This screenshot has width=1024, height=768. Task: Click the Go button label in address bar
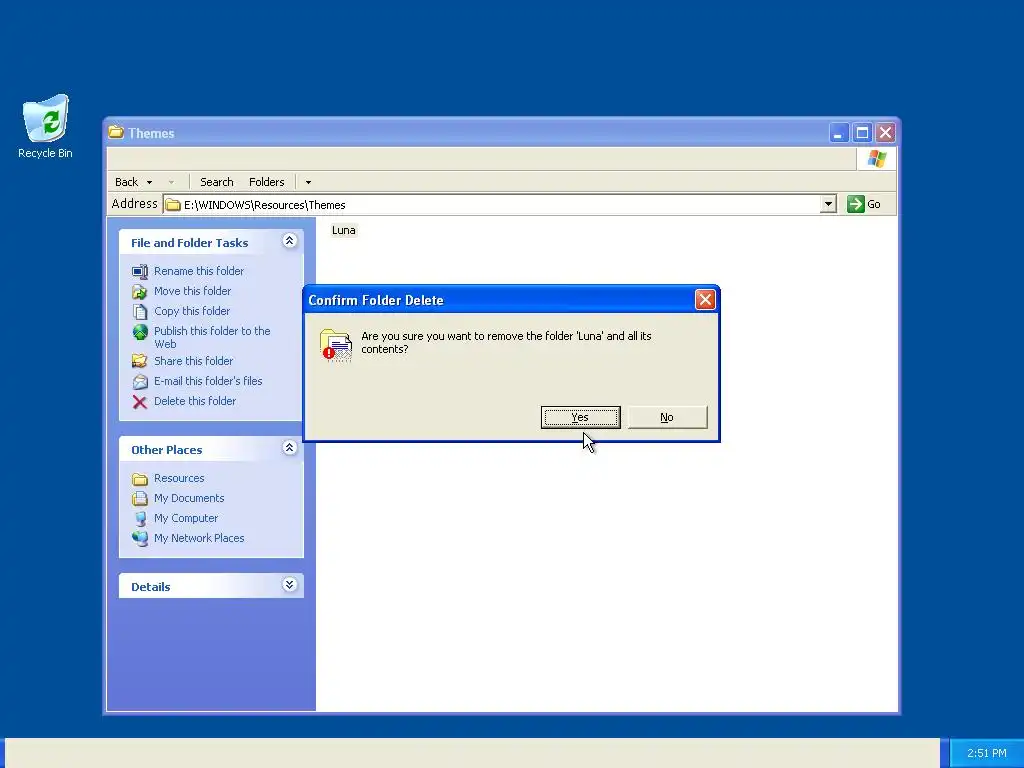(874, 204)
